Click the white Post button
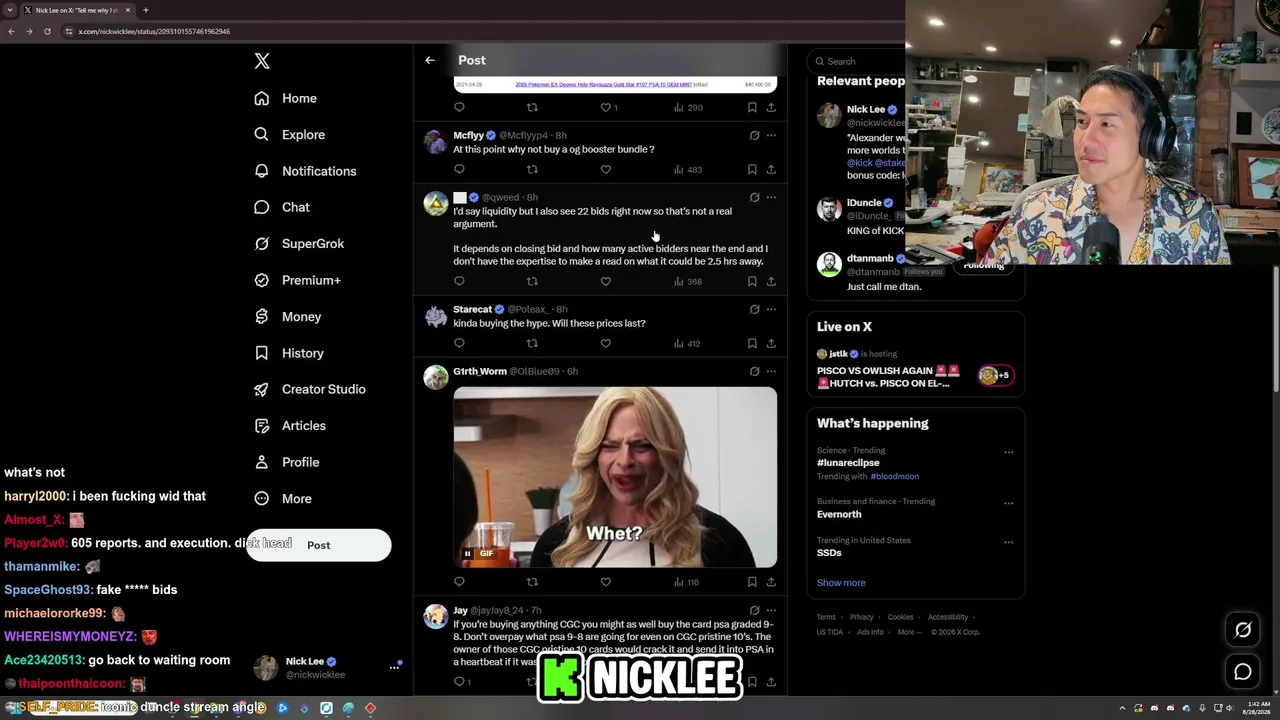This screenshot has width=1280, height=720. point(319,545)
